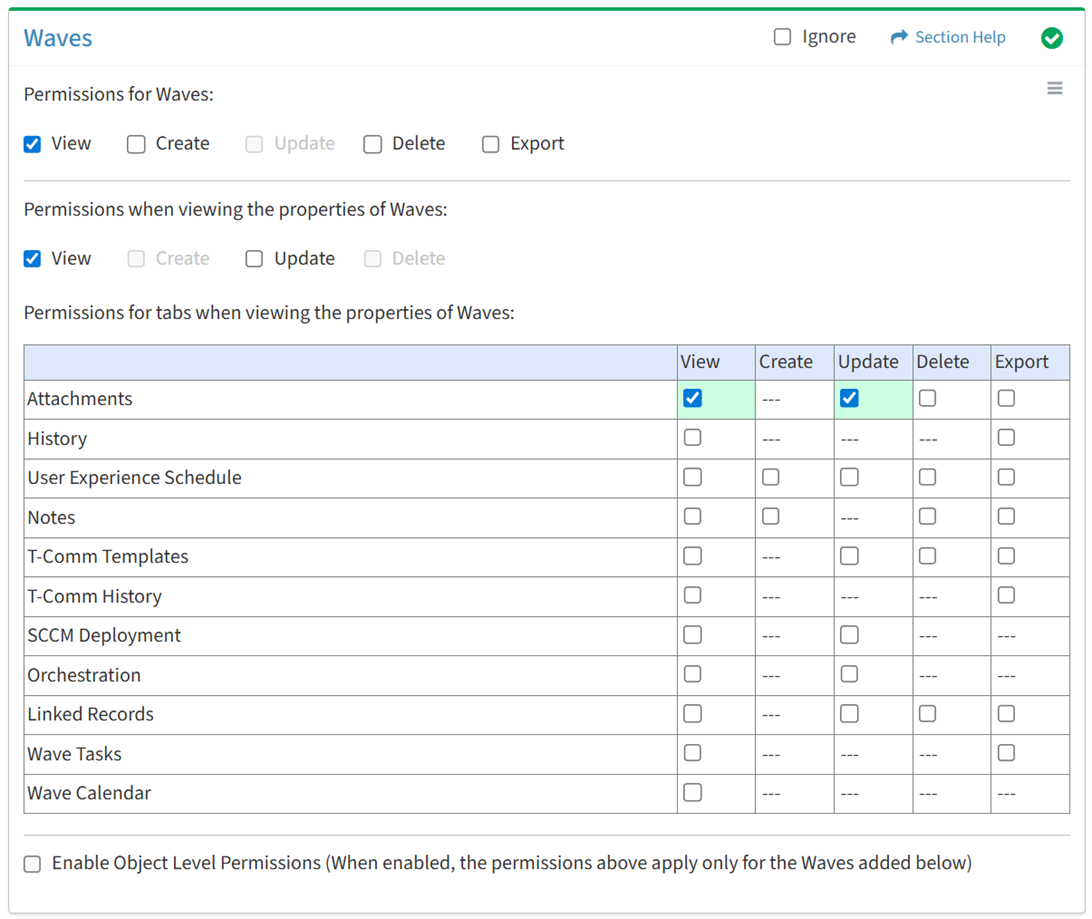The width and height of the screenshot is (1092, 919).
Task: Click the green checkmark status icon
Action: tap(1051, 38)
